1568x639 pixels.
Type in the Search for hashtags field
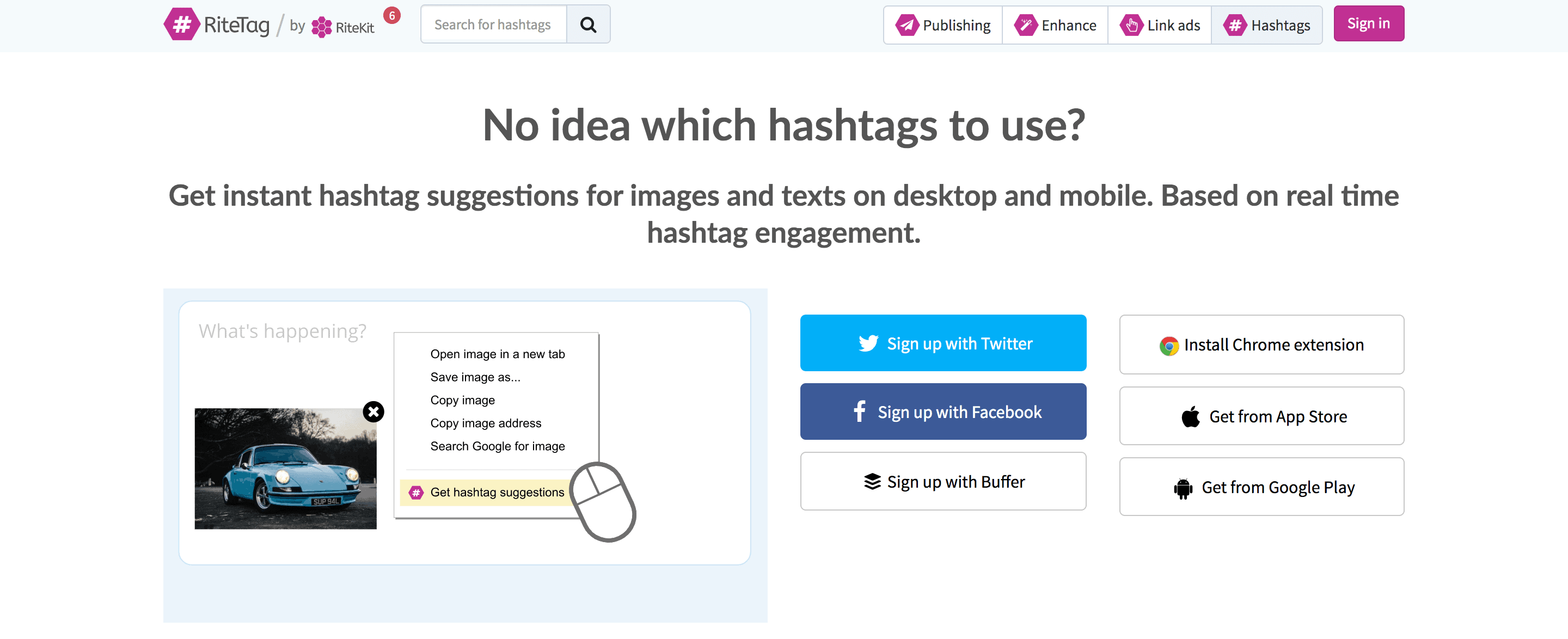point(493,24)
